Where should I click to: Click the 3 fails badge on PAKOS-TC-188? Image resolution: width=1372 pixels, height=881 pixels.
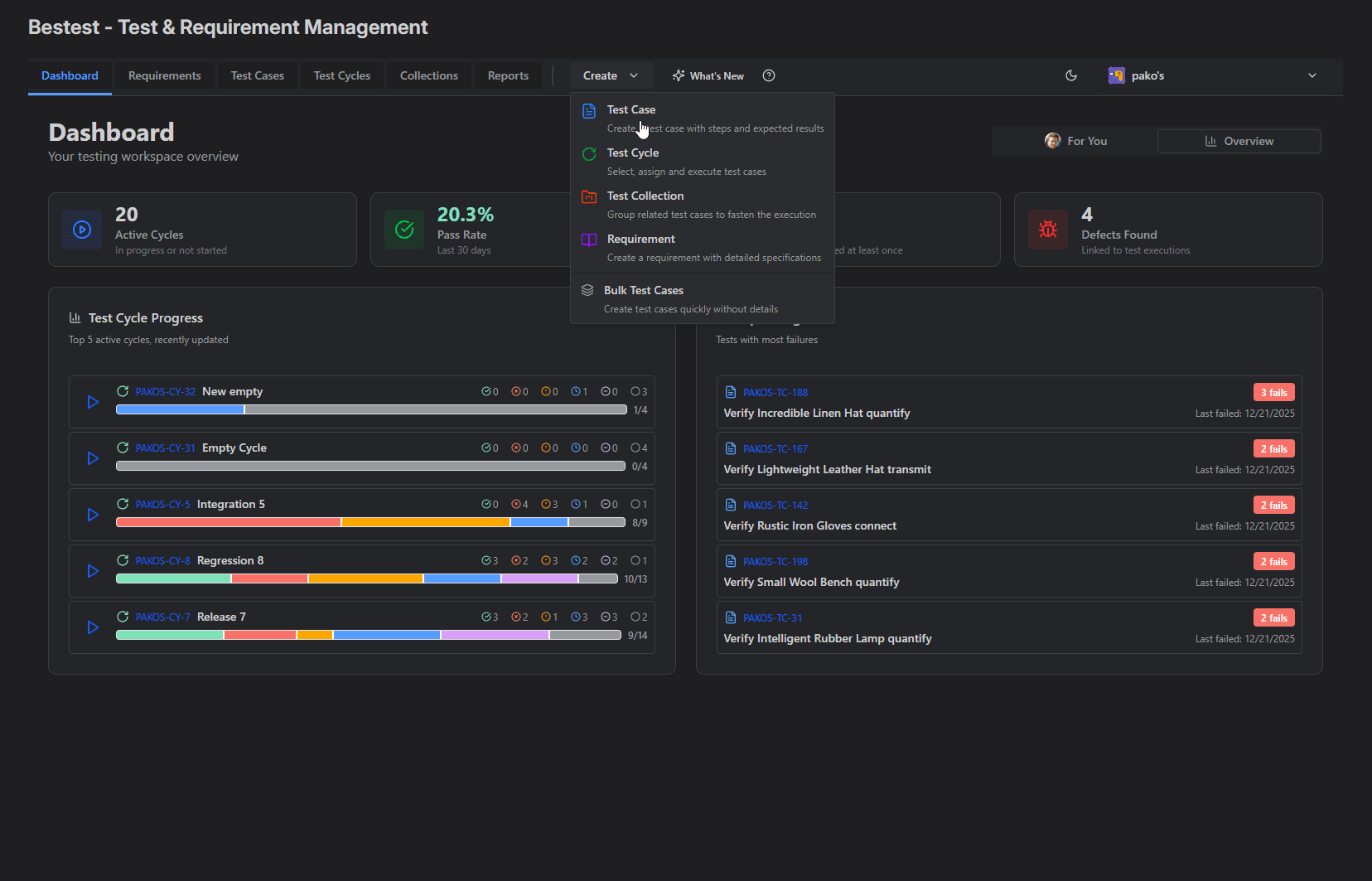point(1273,391)
